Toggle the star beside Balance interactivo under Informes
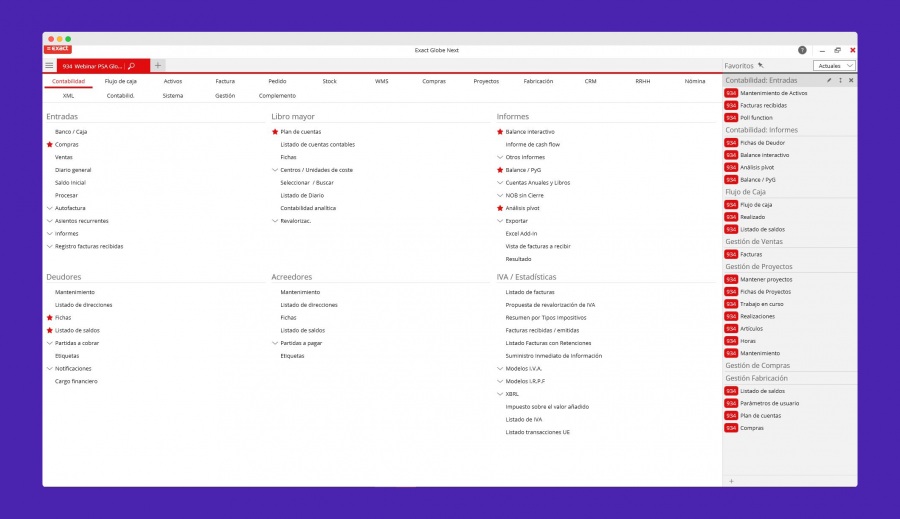Image resolution: width=900 pixels, height=519 pixels. point(500,132)
